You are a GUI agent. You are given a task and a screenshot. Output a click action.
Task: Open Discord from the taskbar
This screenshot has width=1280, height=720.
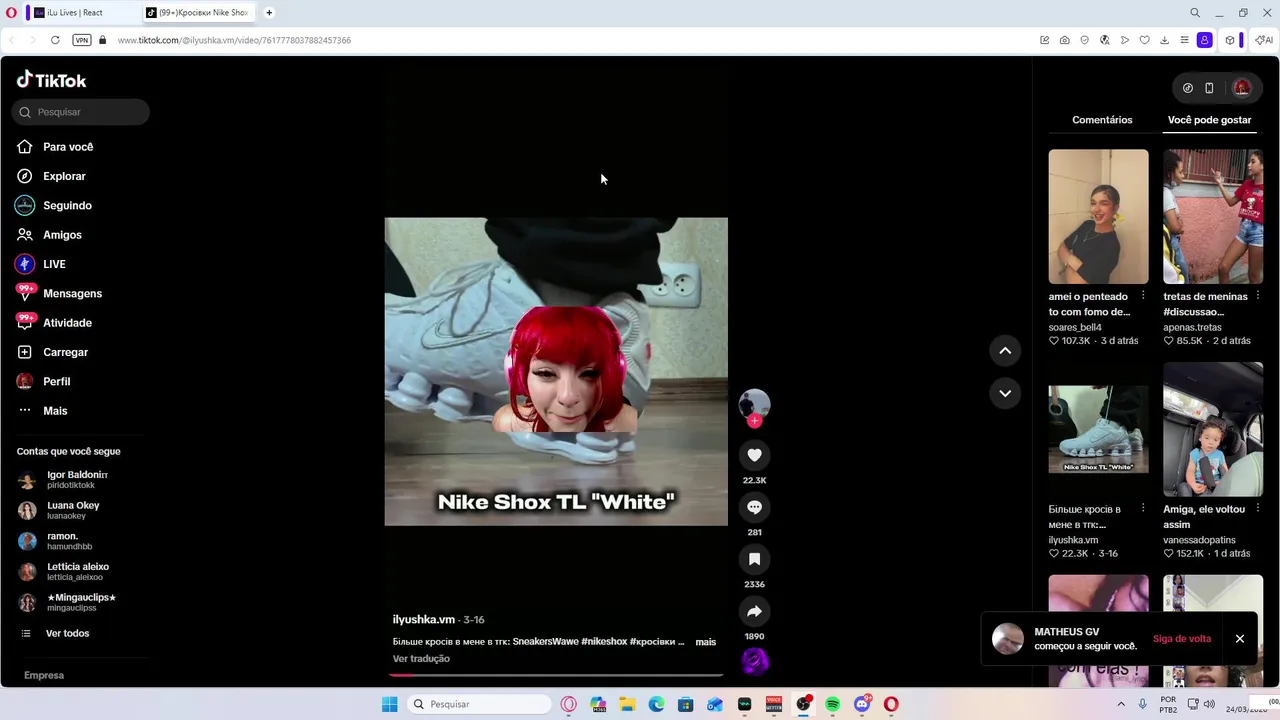862,704
